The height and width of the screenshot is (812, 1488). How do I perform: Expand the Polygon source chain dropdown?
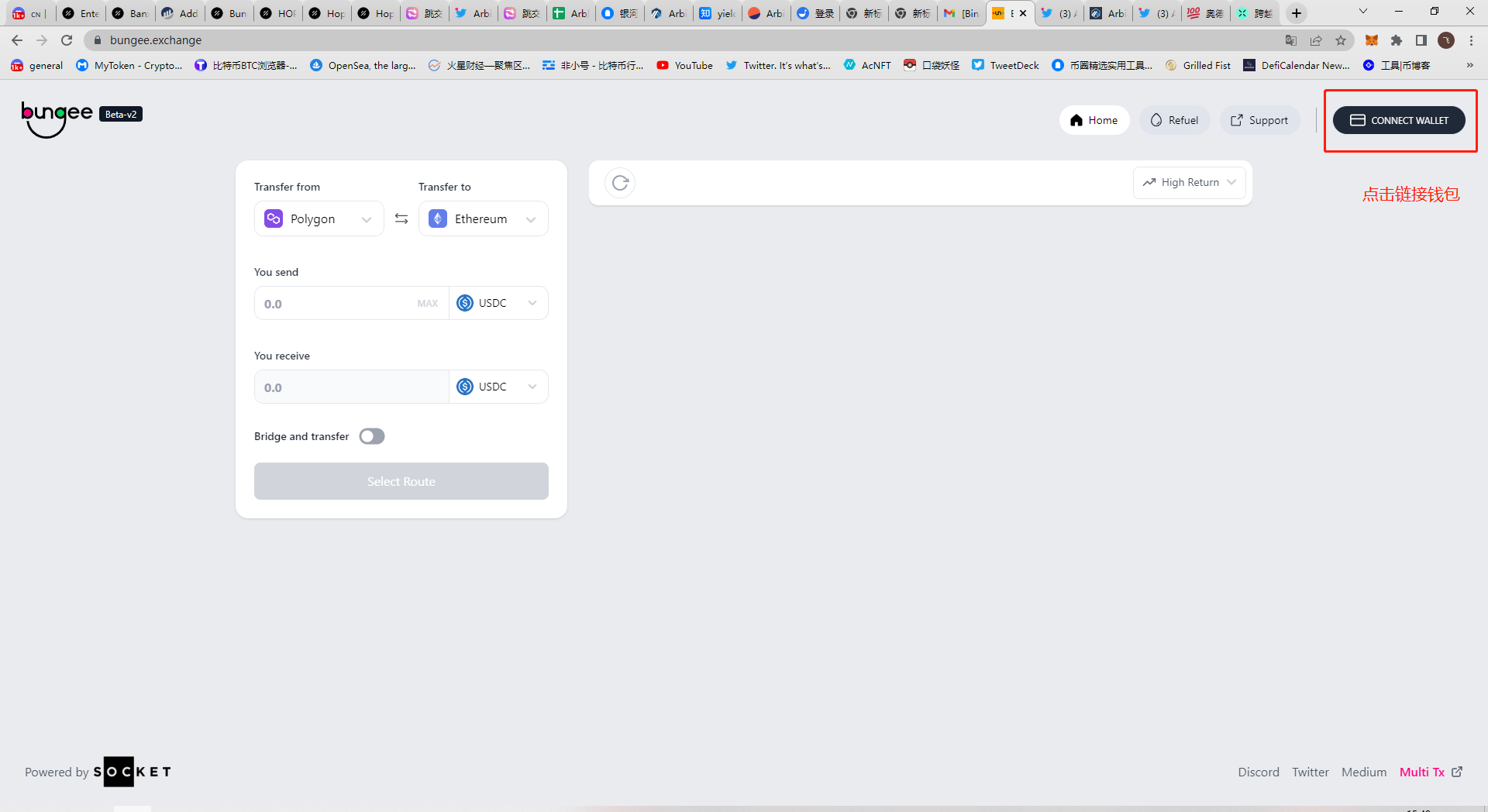pyautogui.click(x=319, y=219)
